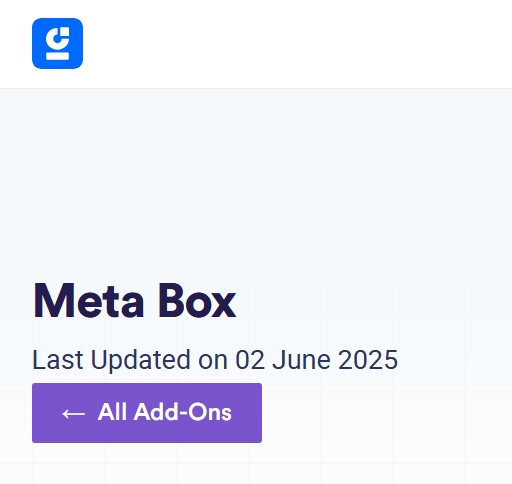Open the homepage via the header logo
Viewport: 512px width, 484px height.
57,44
